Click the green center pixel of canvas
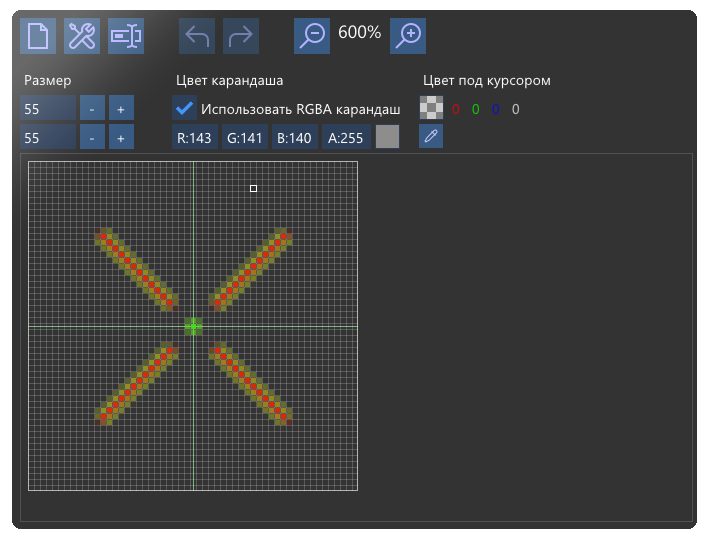710x540 pixels. pos(193,326)
